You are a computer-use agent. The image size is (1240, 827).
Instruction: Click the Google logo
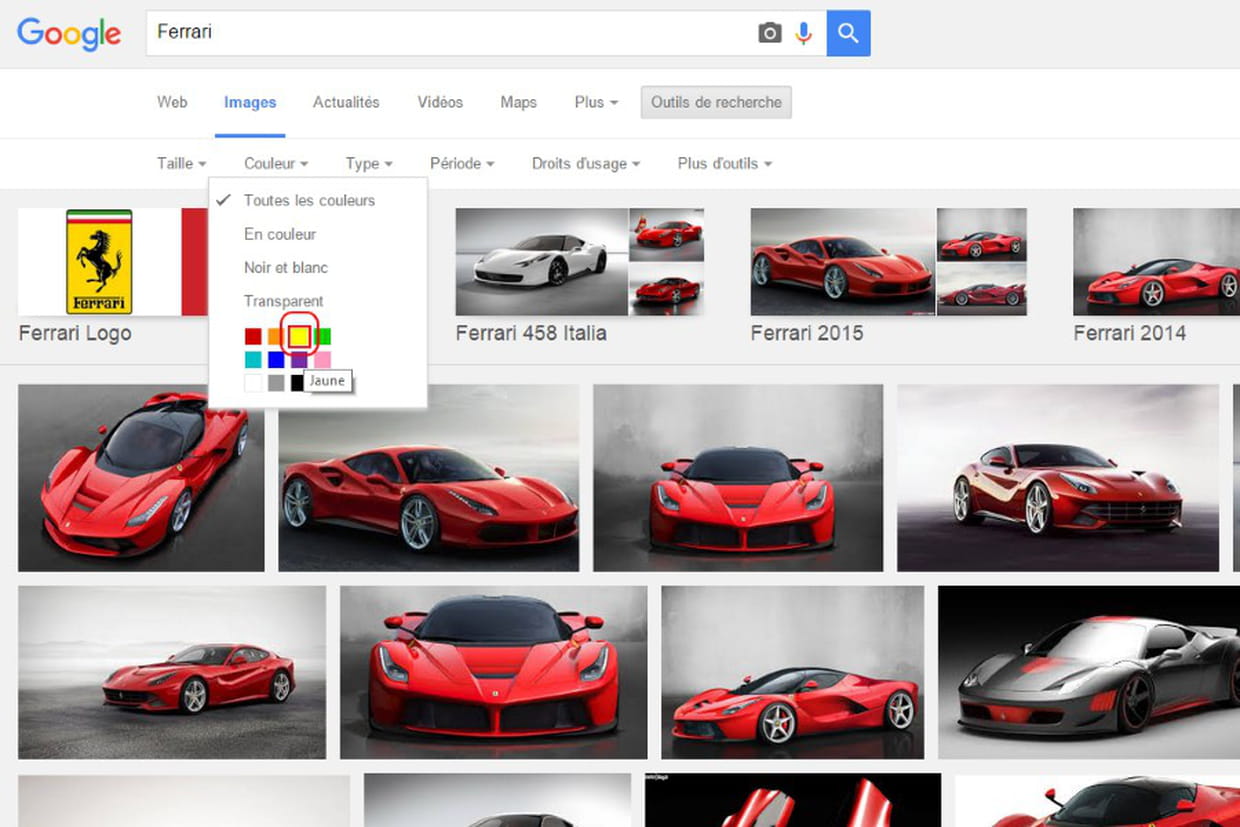[69, 33]
